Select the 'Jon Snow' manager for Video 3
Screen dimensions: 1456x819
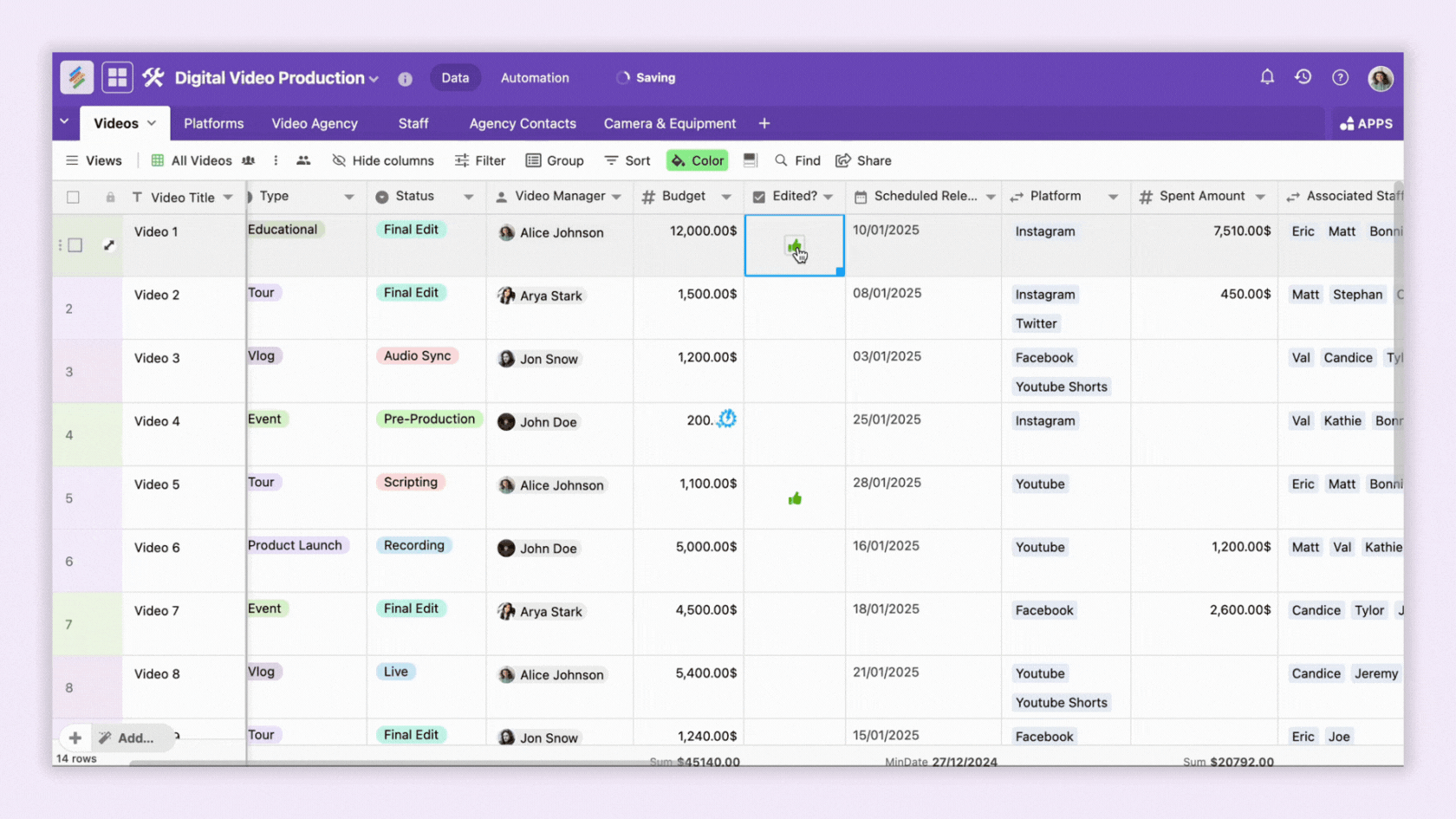539,359
